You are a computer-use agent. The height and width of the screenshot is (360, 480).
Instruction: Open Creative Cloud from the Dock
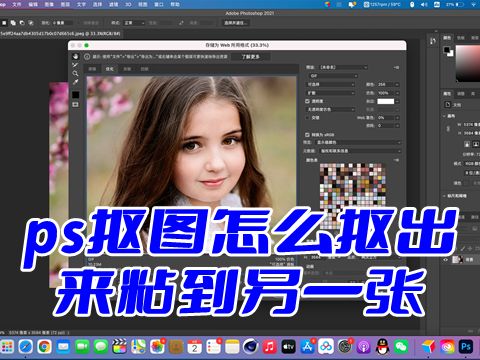[447, 347]
